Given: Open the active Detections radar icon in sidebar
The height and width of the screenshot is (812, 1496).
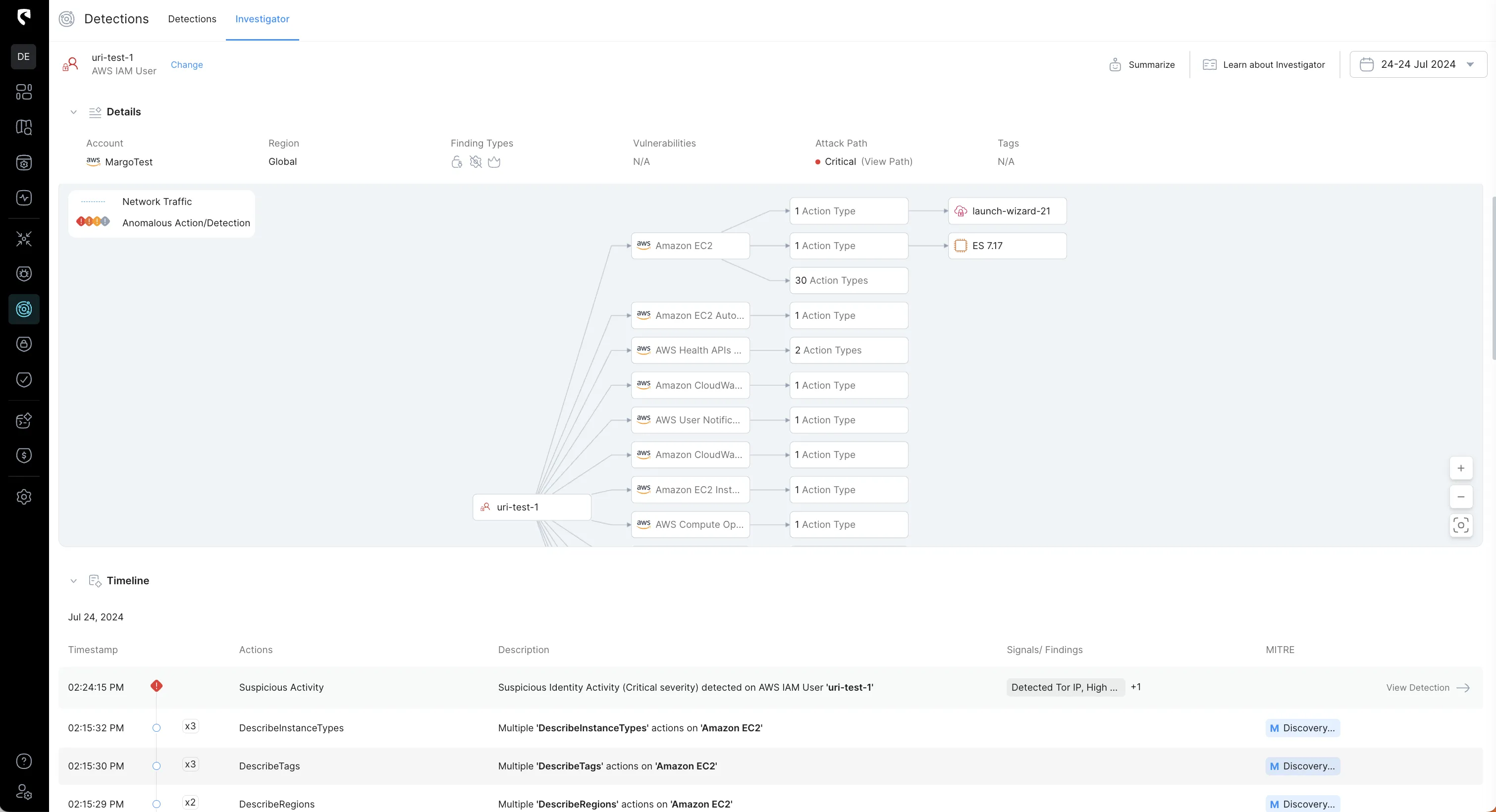Looking at the screenshot, I should point(24,309).
